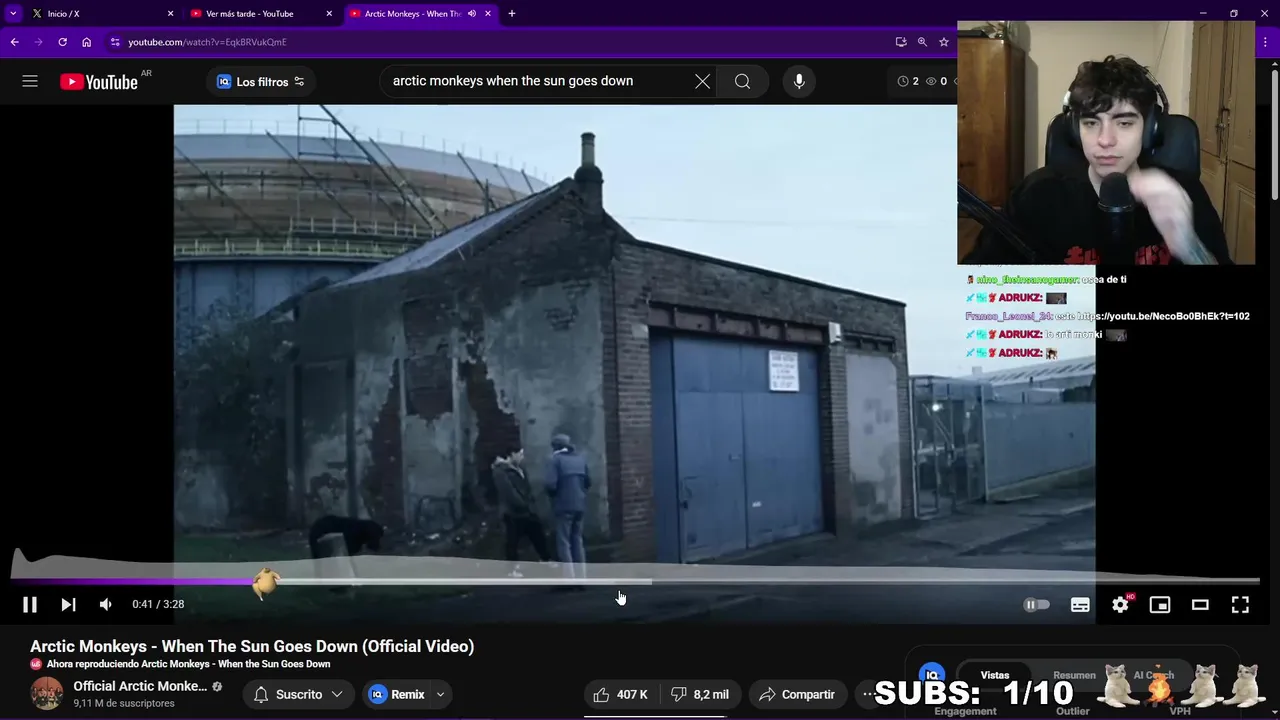This screenshot has height=720, width=1280.
Task: Open the Suscrito notification dropdown
Action: click(x=298, y=694)
